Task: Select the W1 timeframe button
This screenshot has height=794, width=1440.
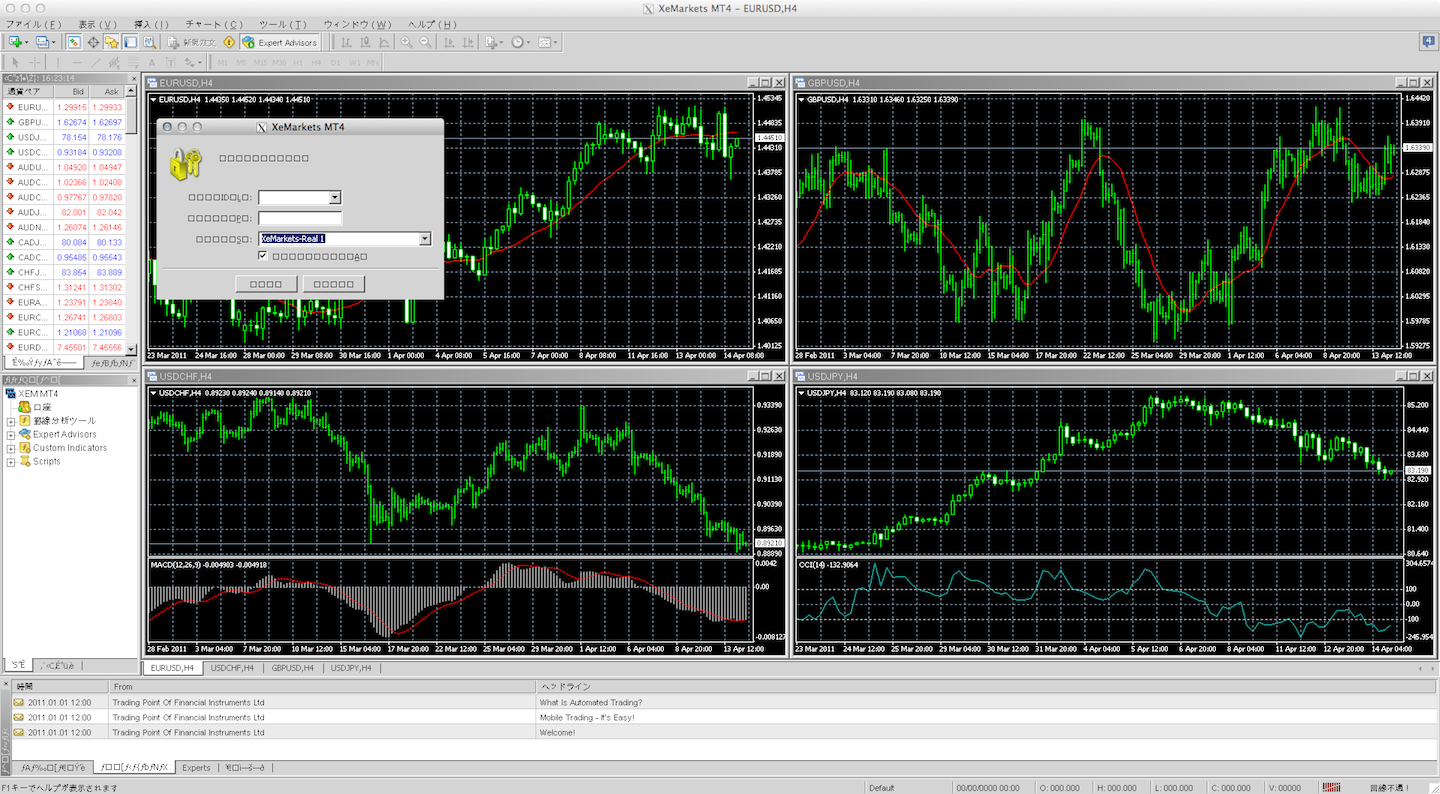Action: [354, 62]
